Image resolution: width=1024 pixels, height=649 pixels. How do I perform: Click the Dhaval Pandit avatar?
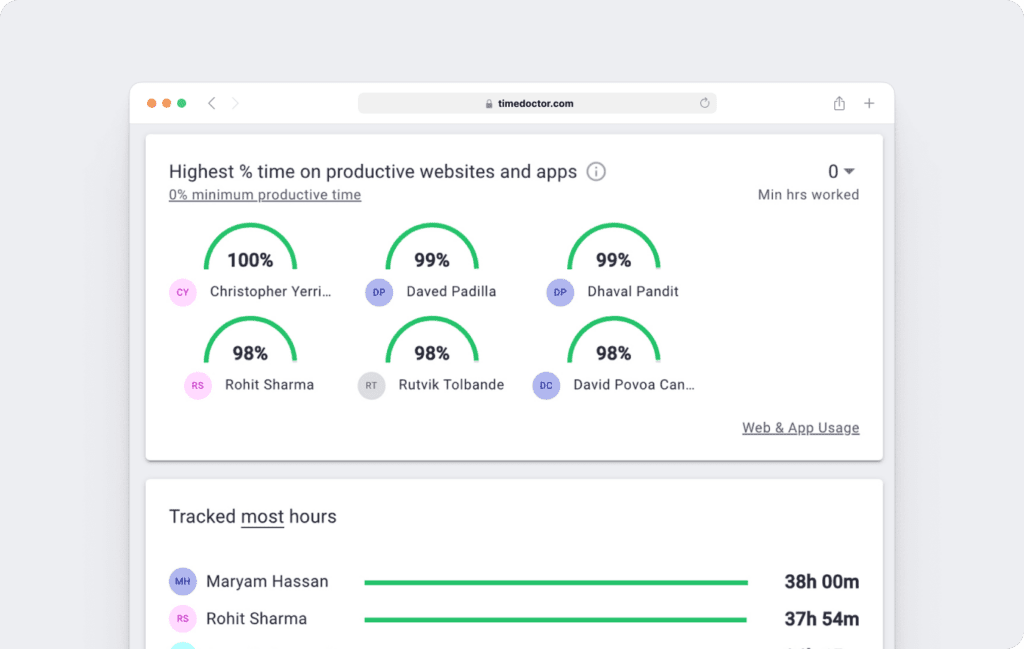(559, 292)
